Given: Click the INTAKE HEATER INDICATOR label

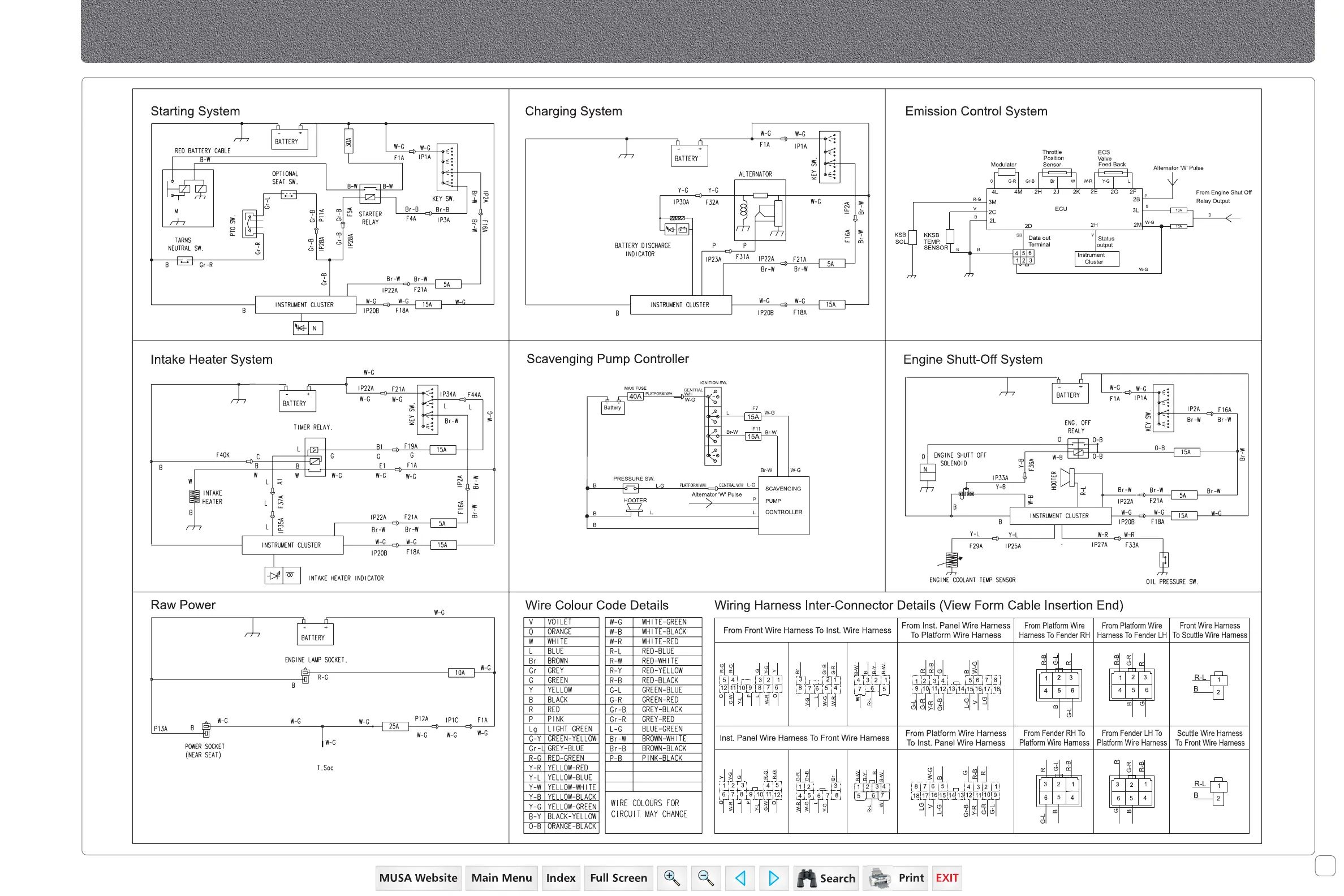Looking at the screenshot, I should pos(346,578).
